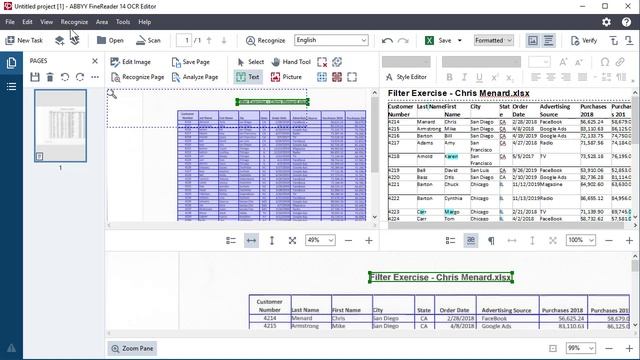This screenshot has width=640, height=360.
Task: Insert a symbol with the Omega icon
Action: [605, 62]
